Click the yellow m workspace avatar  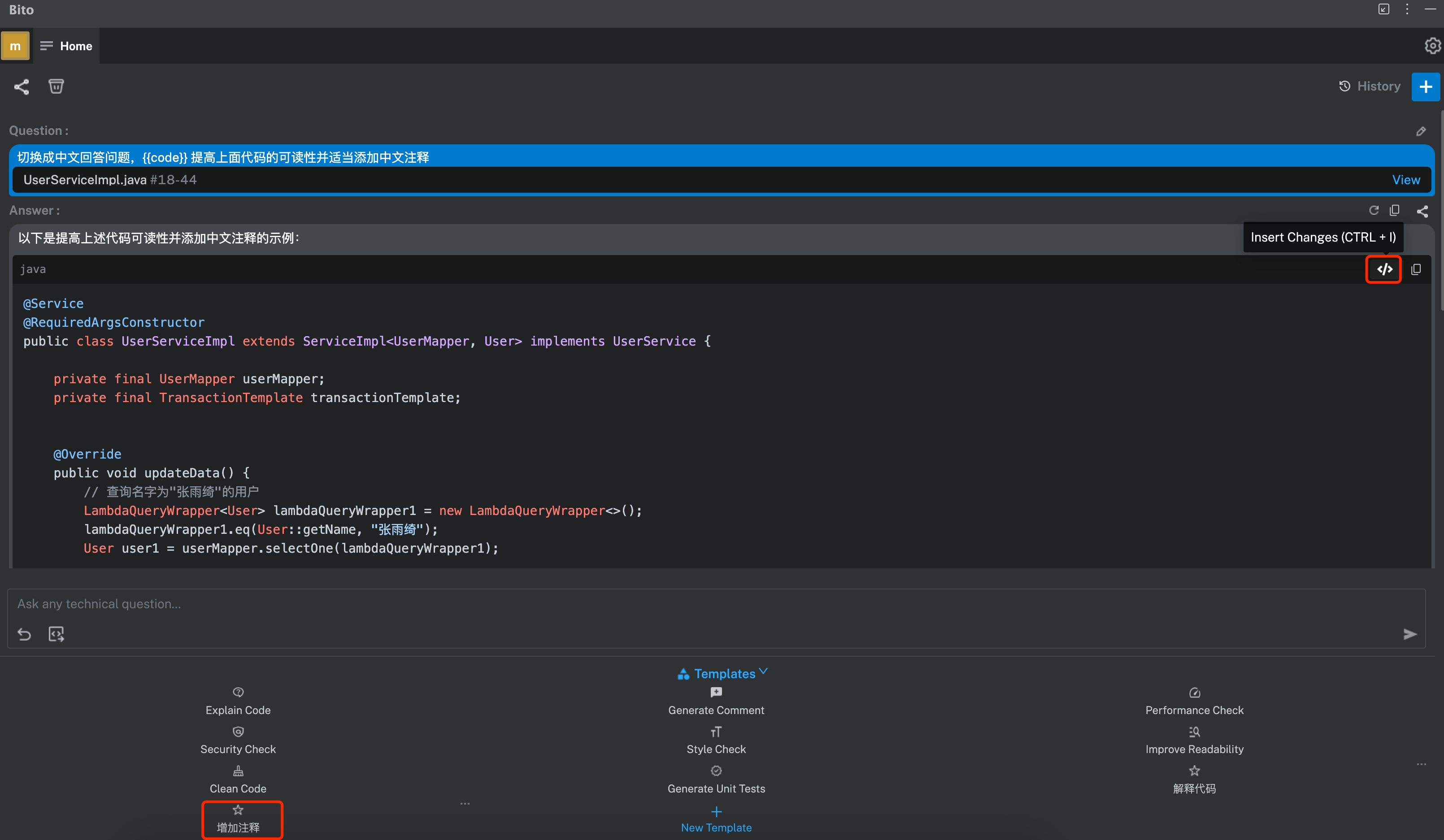15,46
